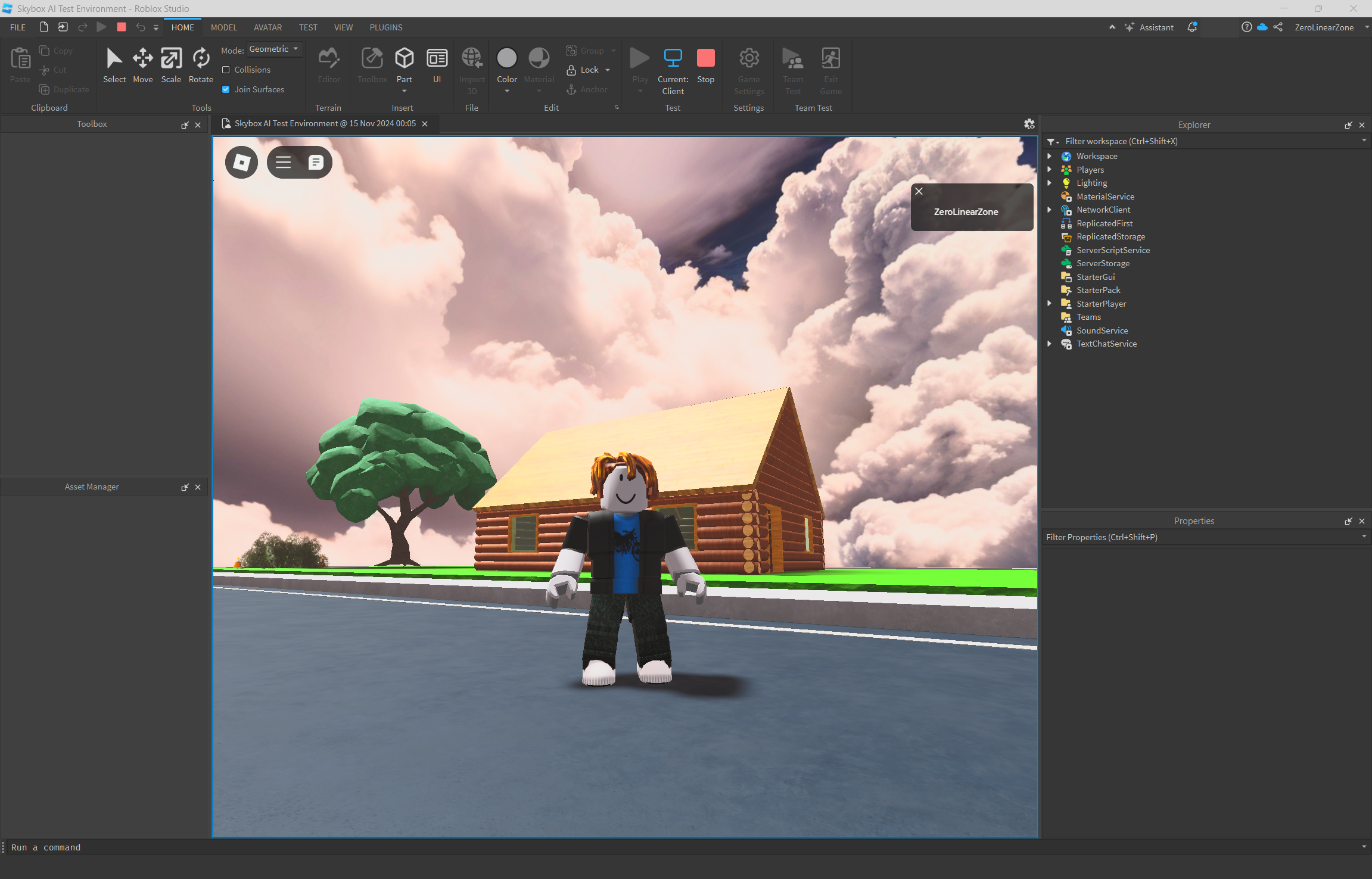The width and height of the screenshot is (1372, 879).
Task: Open the in-game chat icon
Action: pyautogui.click(x=316, y=162)
